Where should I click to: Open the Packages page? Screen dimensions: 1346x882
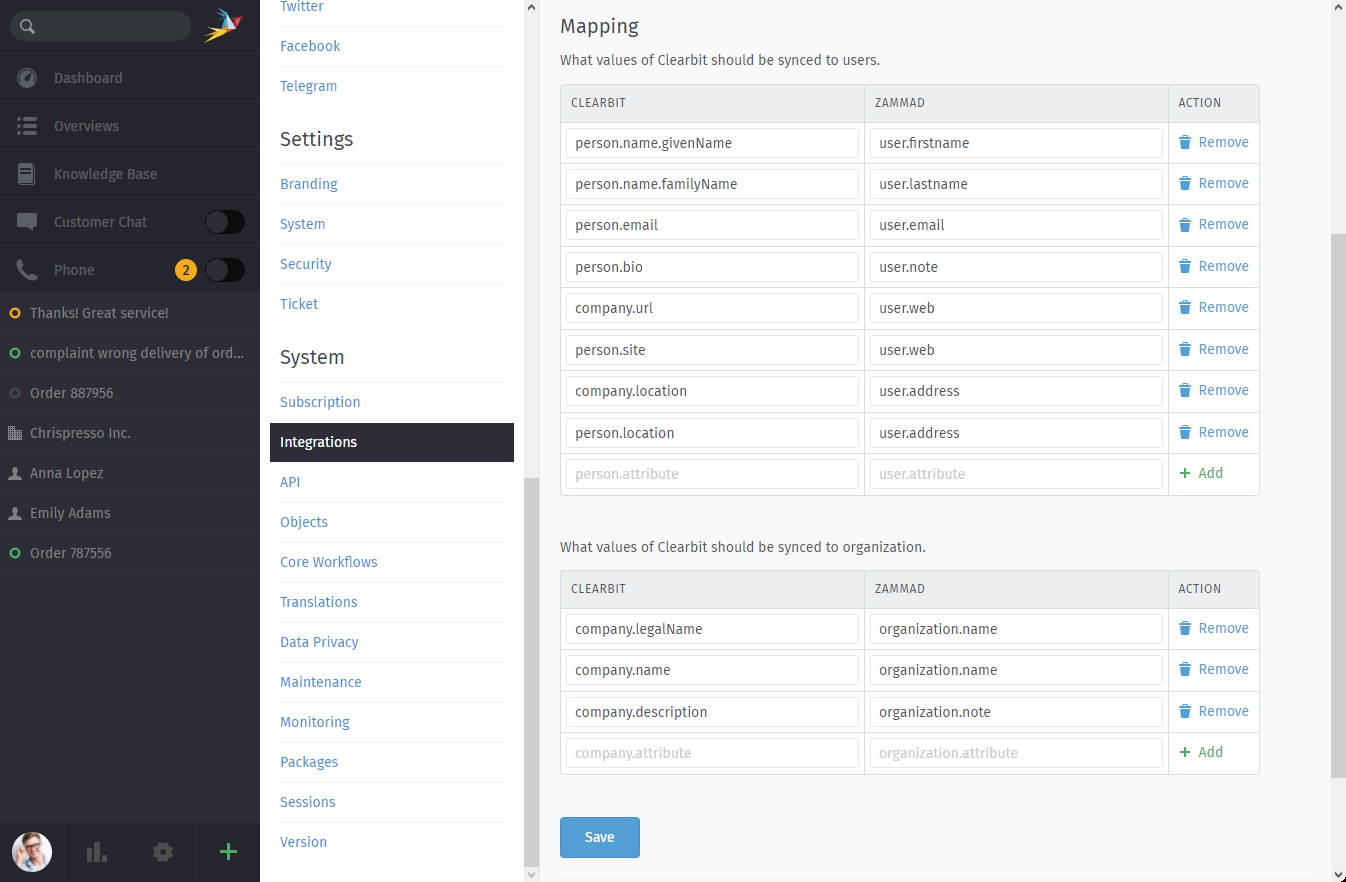(x=309, y=762)
